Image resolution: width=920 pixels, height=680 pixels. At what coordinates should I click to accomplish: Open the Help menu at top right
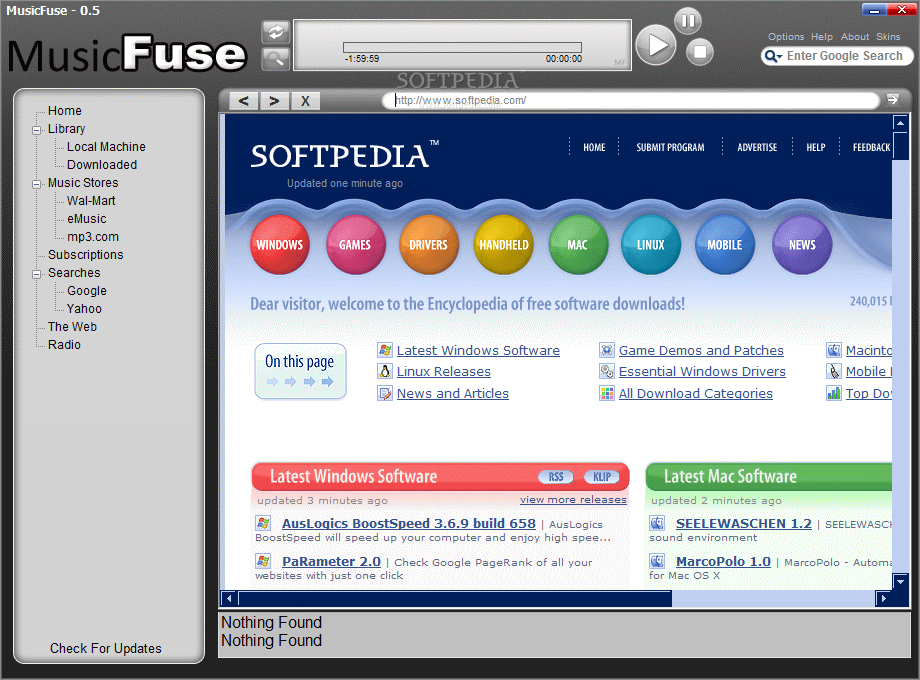[821, 36]
